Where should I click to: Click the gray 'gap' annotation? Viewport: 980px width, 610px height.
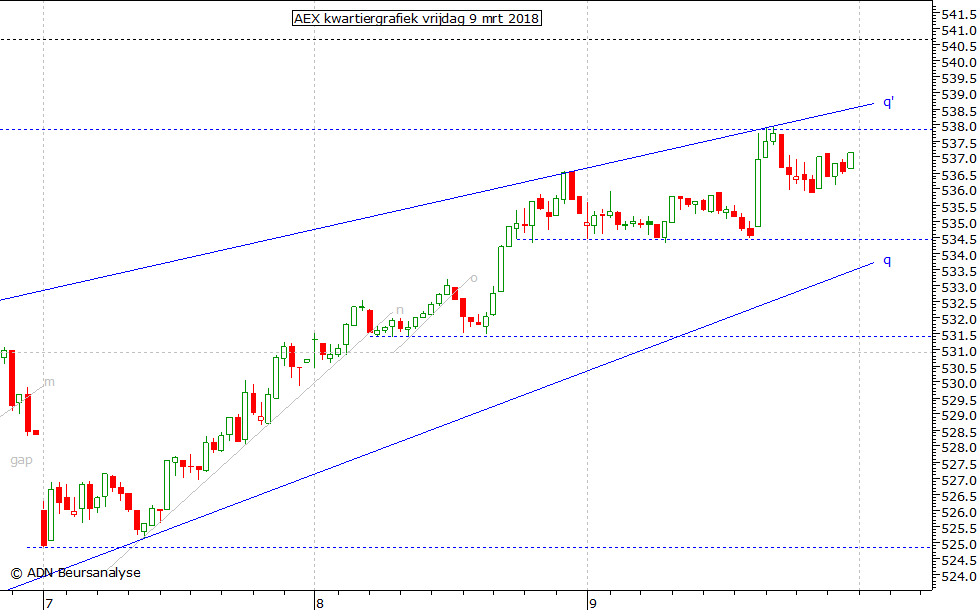click(21, 461)
